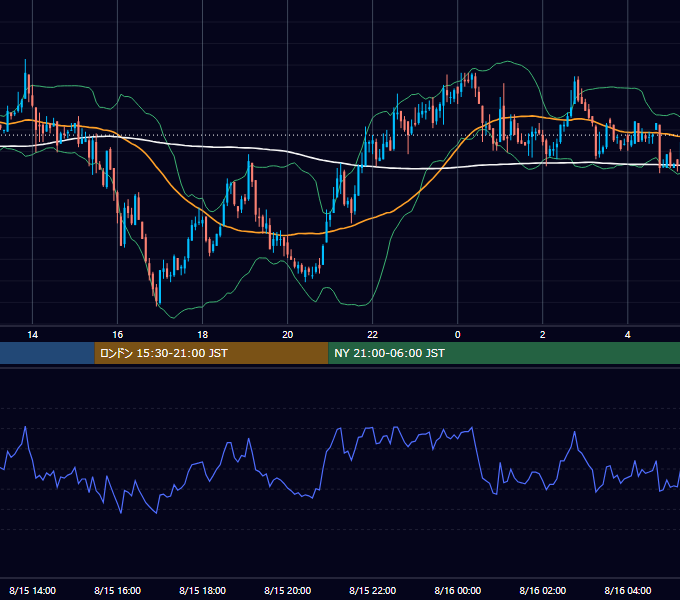Click the blue session bar before London

click(x=47, y=353)
